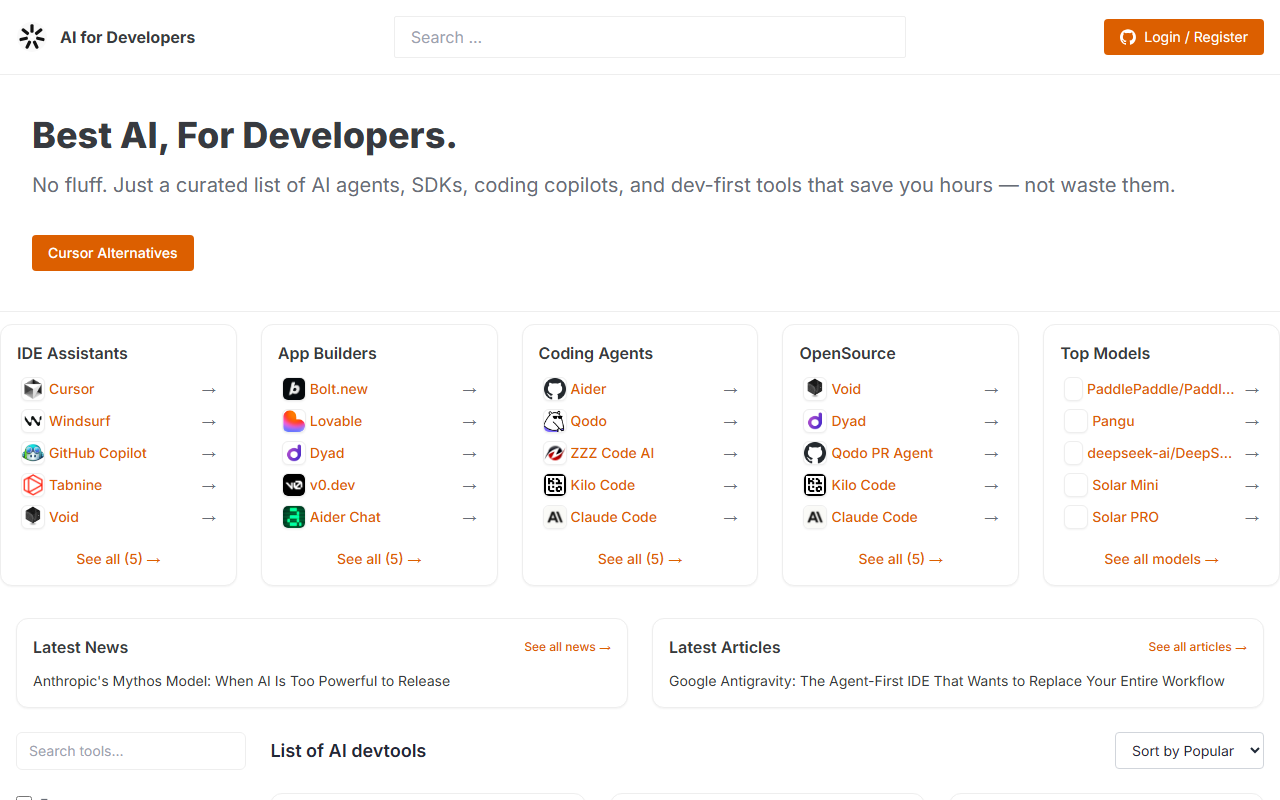This screenshot has width=1280, height=800.
Task: Click the Cursor Alternatives button
Action: (113, 253)
